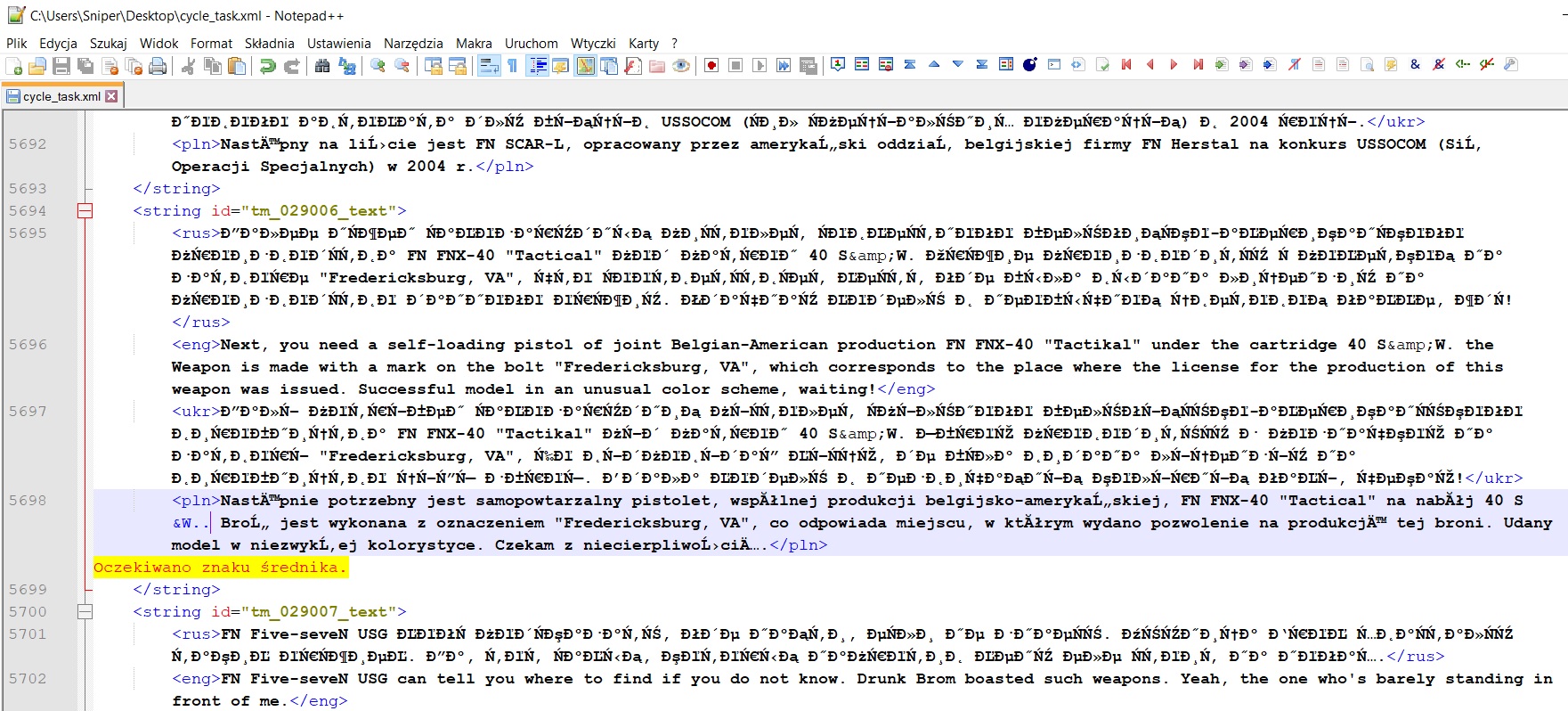
Task: Collapse the tm_029006_text string fold marker
Action: click(85, 211)
